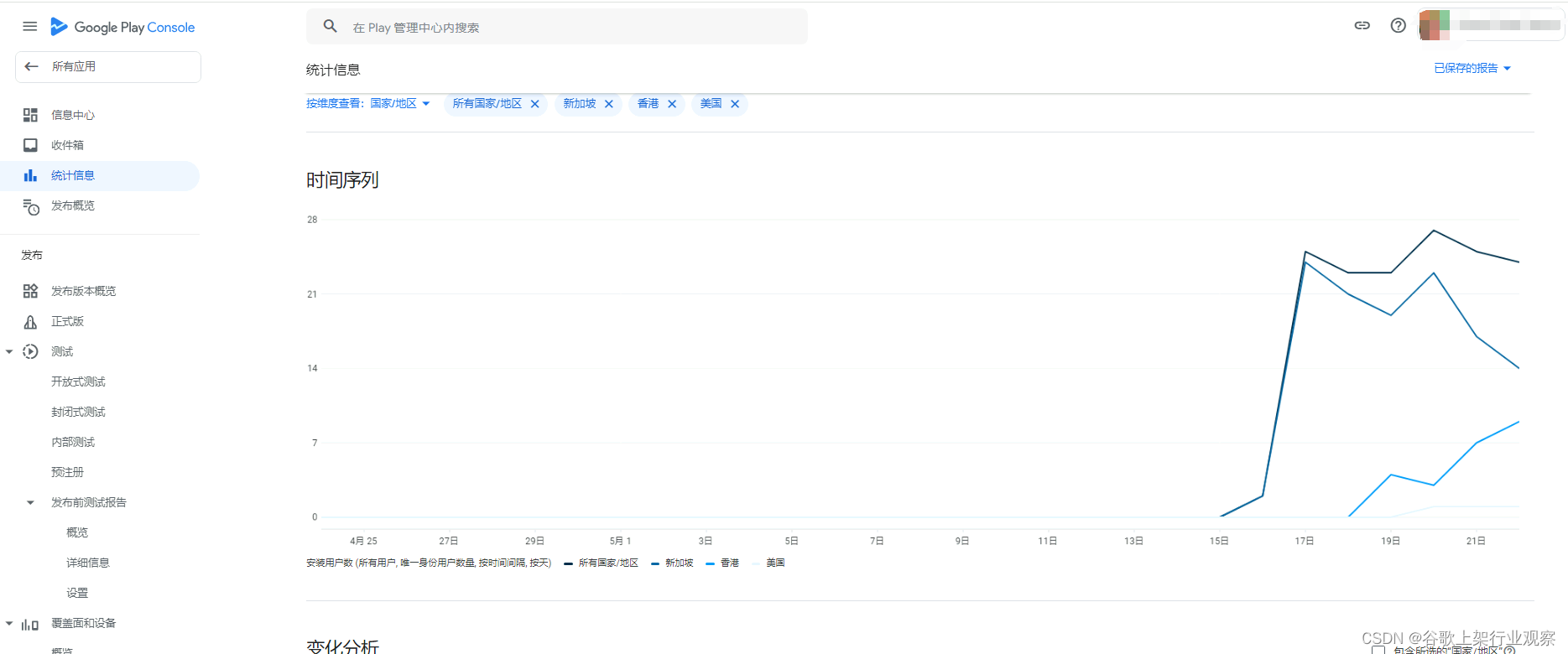Click the account avatar at top right
The image size is (1568, 654).
click(x=1435, y=25)
